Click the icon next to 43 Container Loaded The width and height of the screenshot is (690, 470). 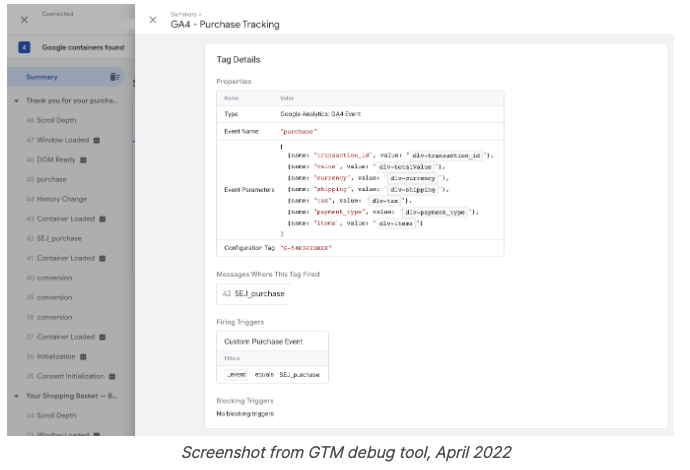[x=103, y=219]
